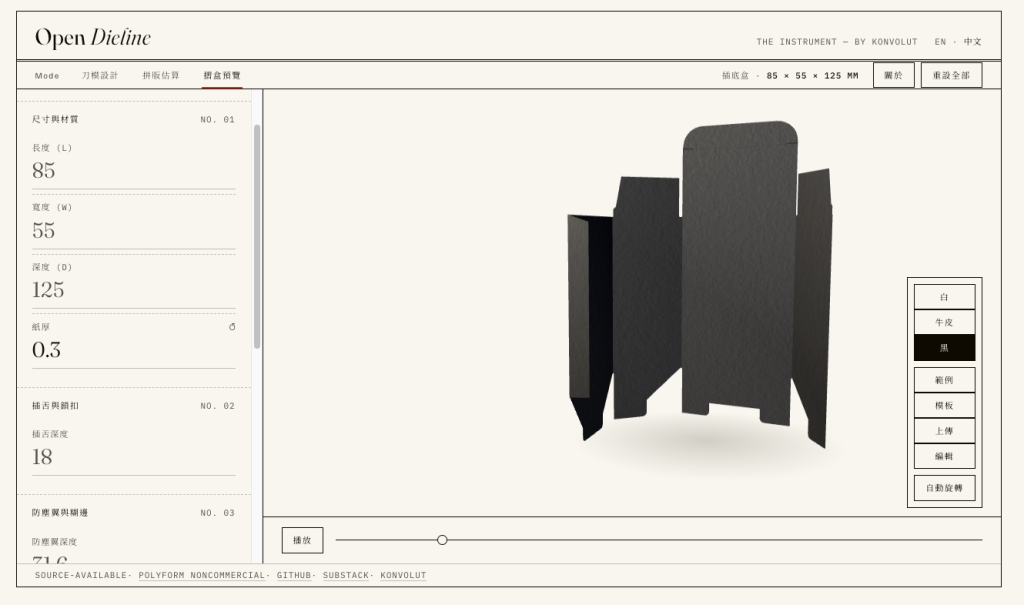The height and width of the screenshot is (605, 1024).
Task: Select the 牛皮 kraft paper option
Action: tap(944, 322)
